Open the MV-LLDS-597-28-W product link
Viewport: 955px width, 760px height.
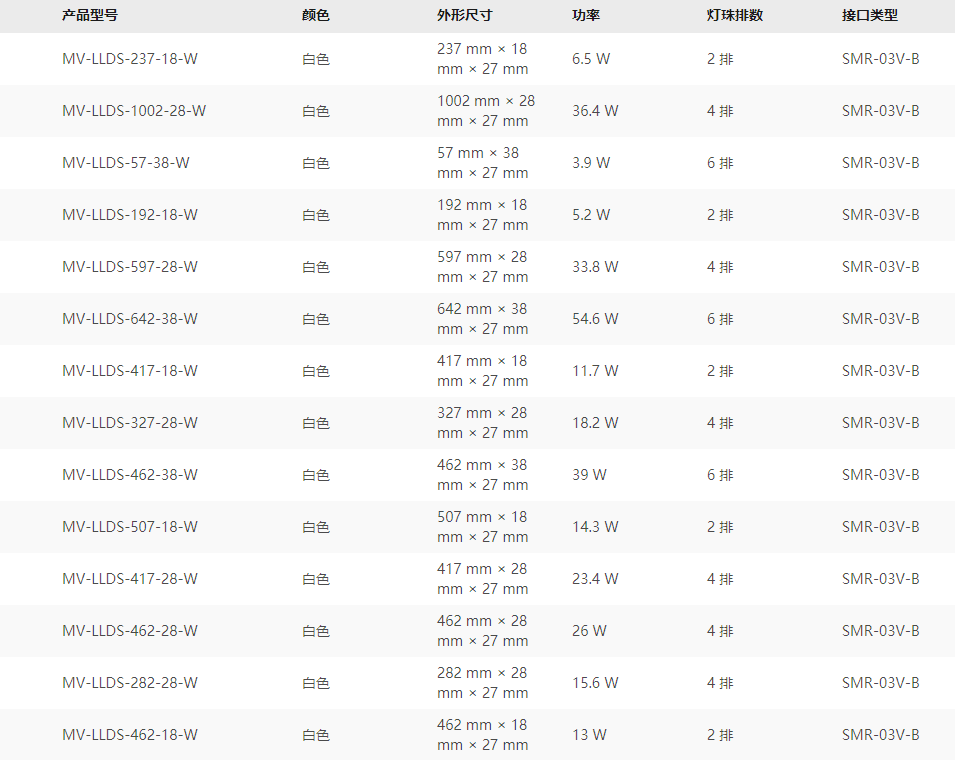coord(130,267)
